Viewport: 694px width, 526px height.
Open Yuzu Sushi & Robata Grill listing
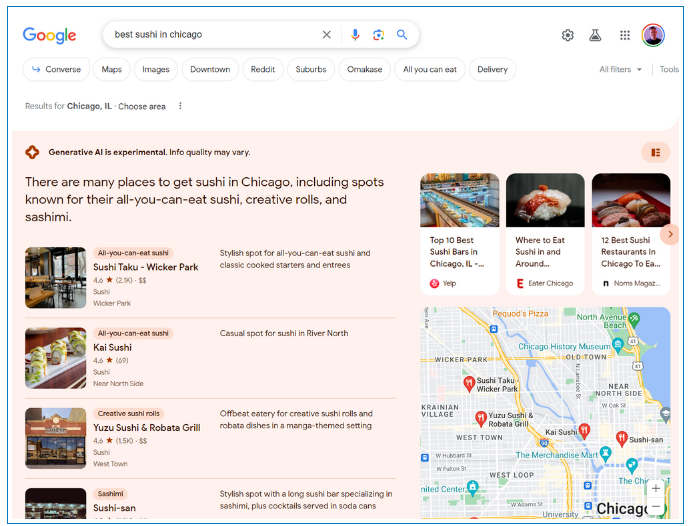point(147,428)
